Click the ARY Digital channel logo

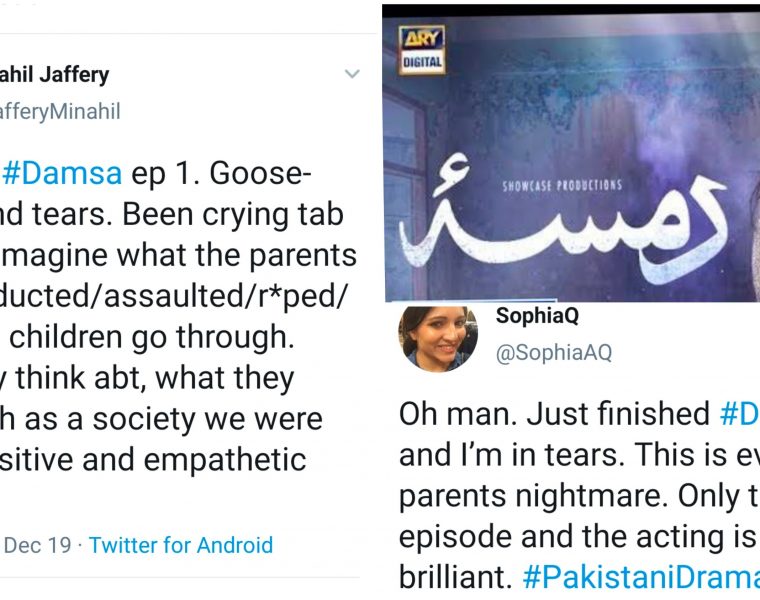pyautogui.click(x=422, y=49)
